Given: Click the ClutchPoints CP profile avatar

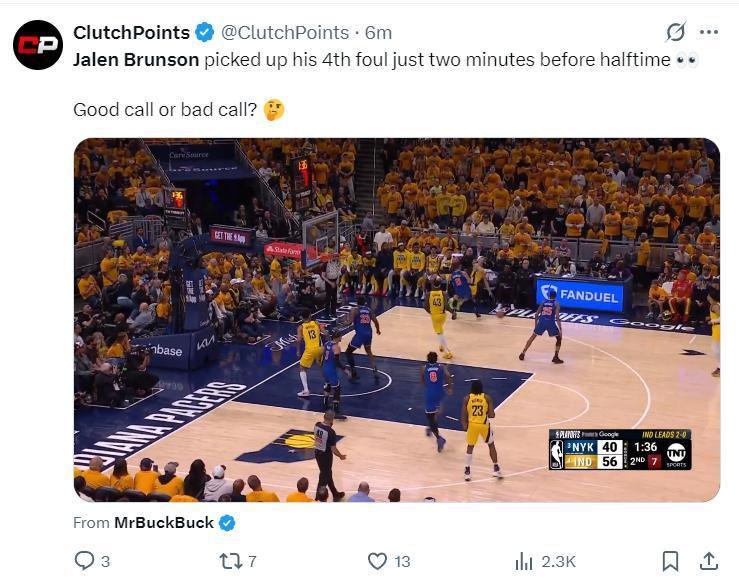Looking at the screenshot, I should [38, 45].
